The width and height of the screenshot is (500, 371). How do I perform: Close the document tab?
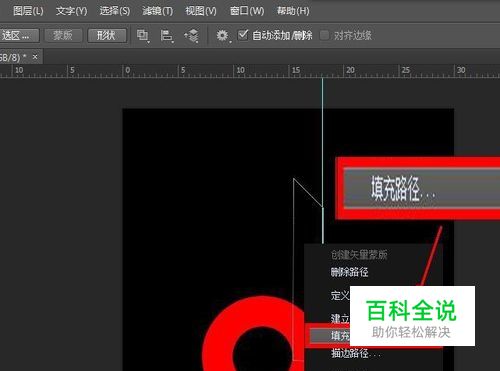35,57
